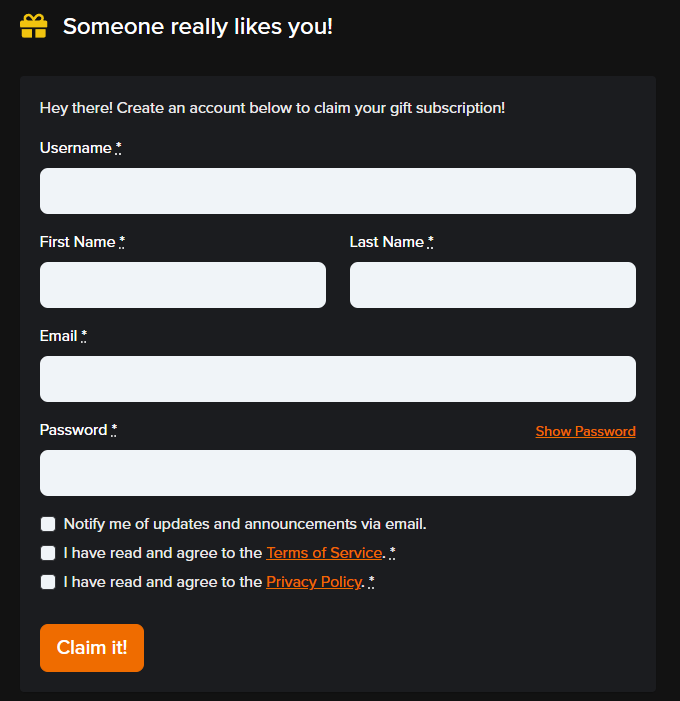Check the Terms of Service agreement box
Screen dimensions: 680x701
tap(48, 553)
